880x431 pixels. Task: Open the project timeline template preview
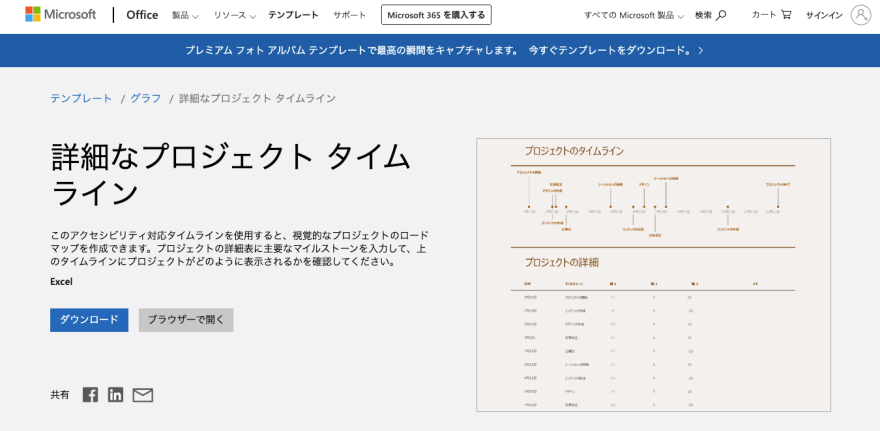653,275
